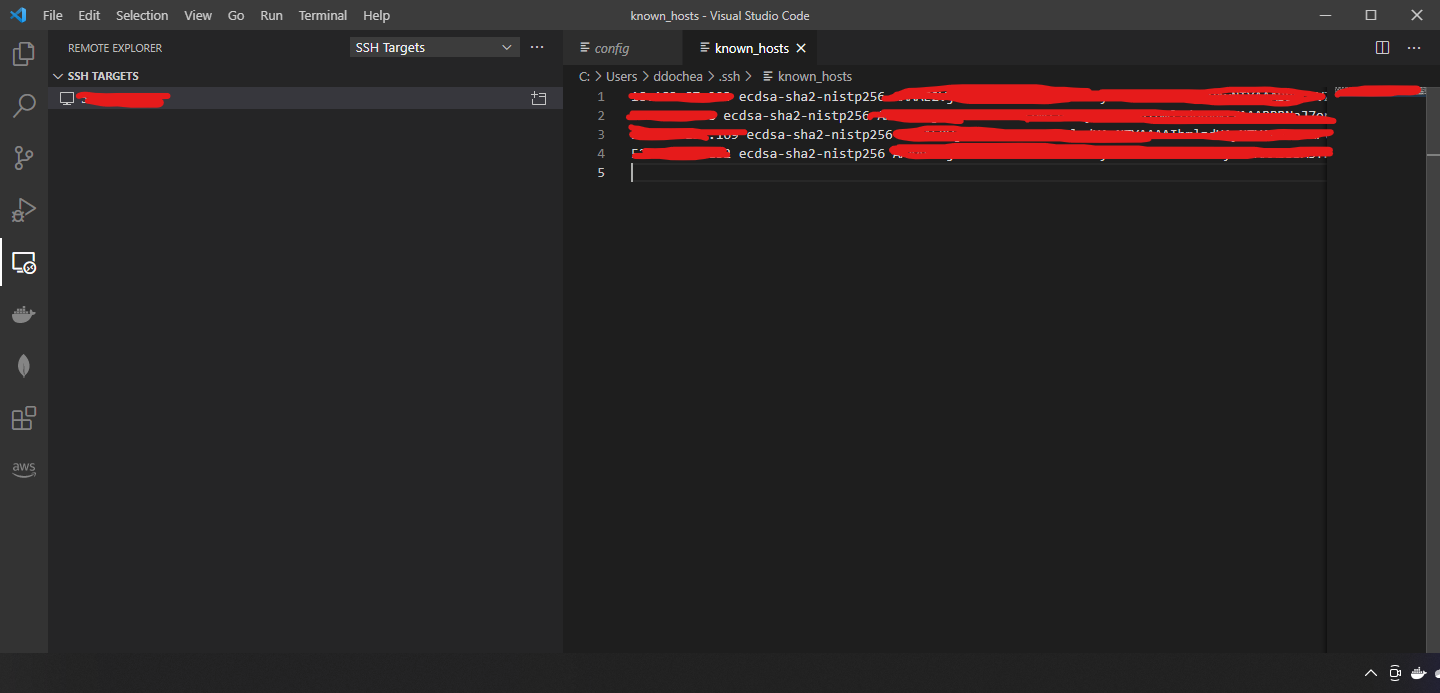Image resolution: width=1440 pixels, height=693 pixels.
Task: Click Users in the breadcrumb
Action: (621, 76)
